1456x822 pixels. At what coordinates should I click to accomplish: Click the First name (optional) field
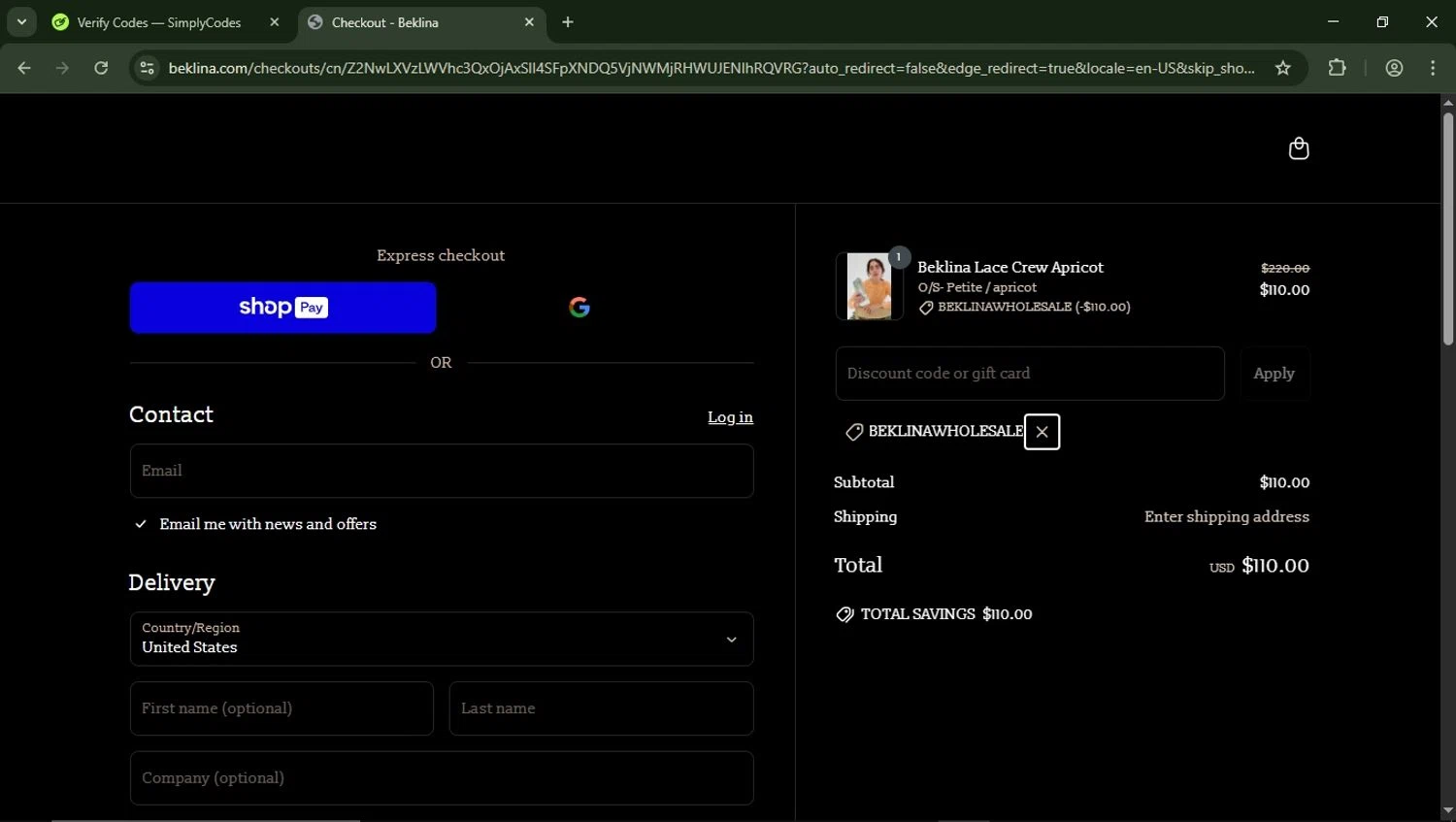tap(281, 708)
